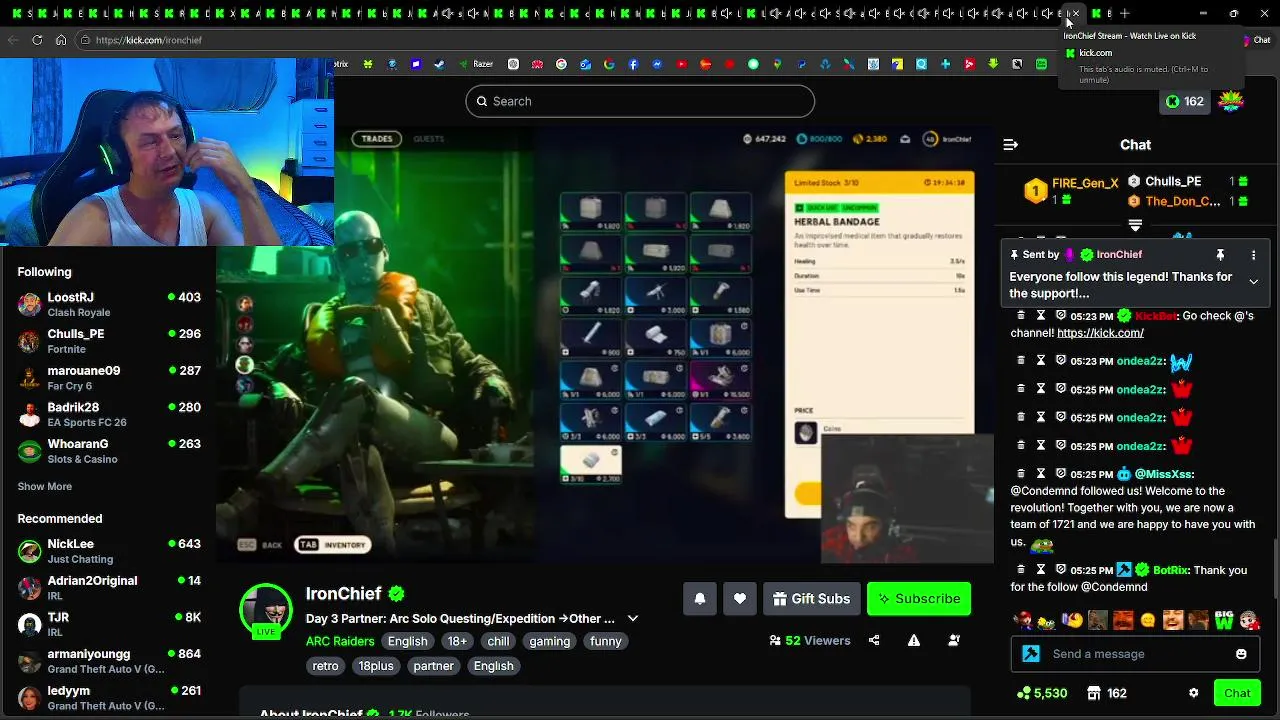The image size is (1280, 720).
Task: Open the YouTube bookmark
Action: [x=682, y=64]
